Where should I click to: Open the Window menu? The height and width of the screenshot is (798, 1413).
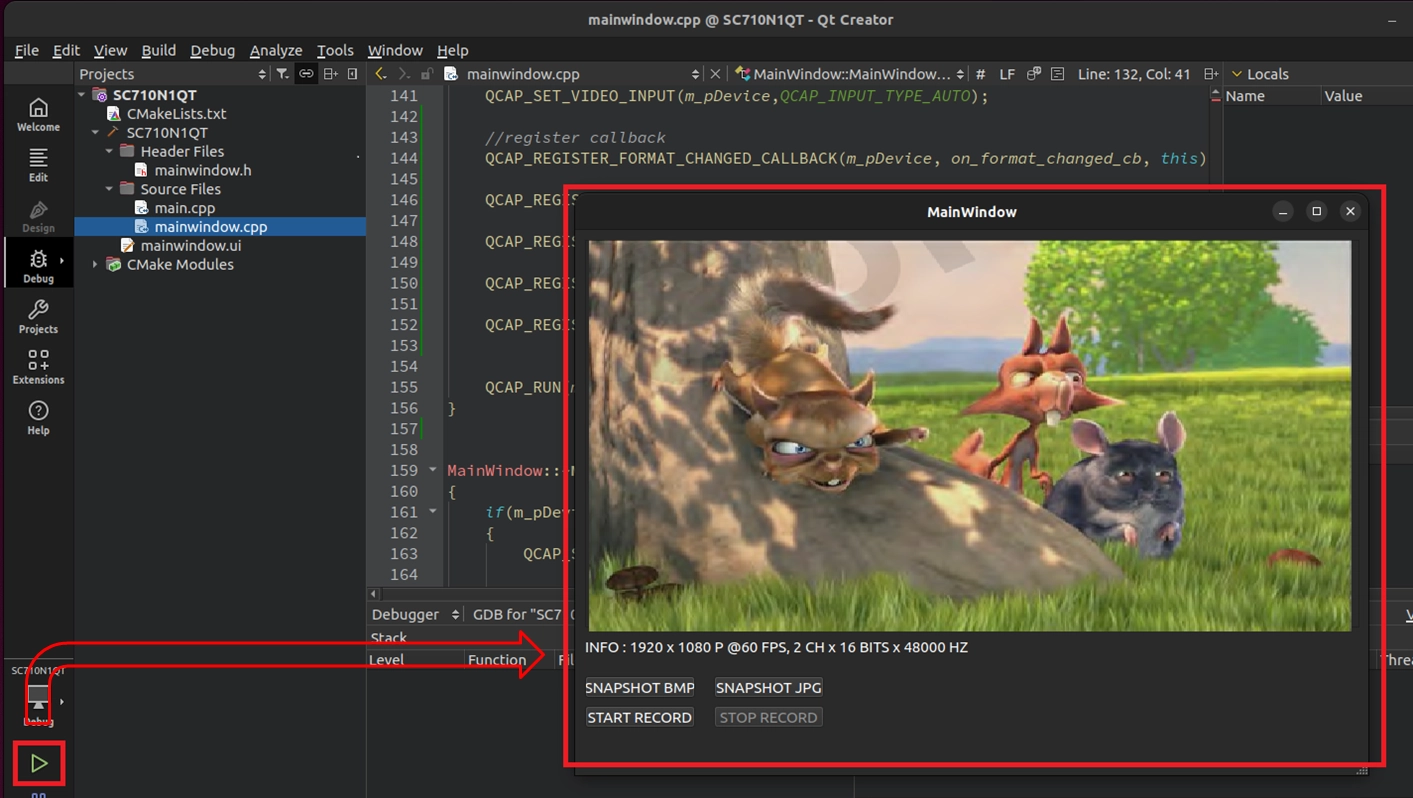click(395, 50)
